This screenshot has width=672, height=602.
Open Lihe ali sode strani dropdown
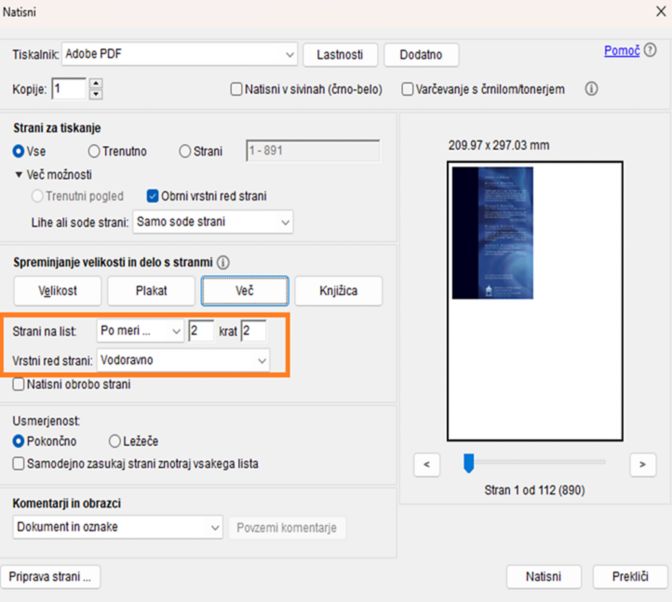tap(213, 222)
